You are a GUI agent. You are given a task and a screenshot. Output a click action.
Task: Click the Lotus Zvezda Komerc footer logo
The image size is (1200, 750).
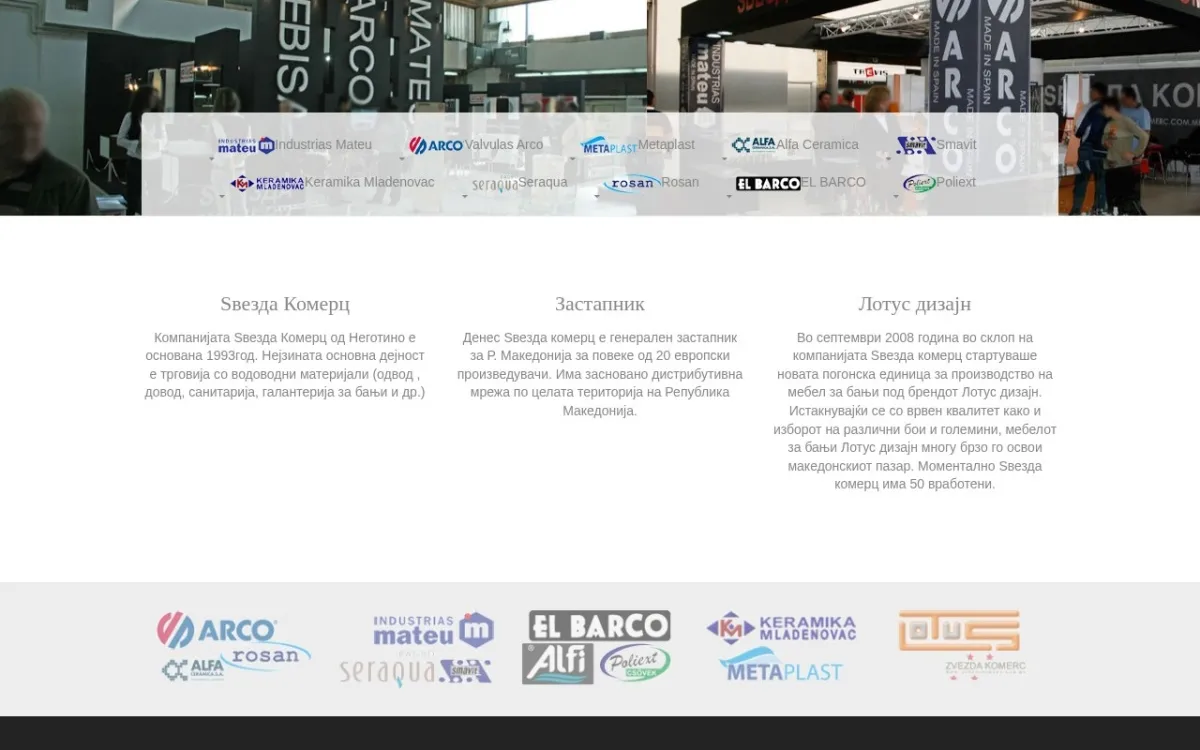pyautogui.click(x=960, y=646)
